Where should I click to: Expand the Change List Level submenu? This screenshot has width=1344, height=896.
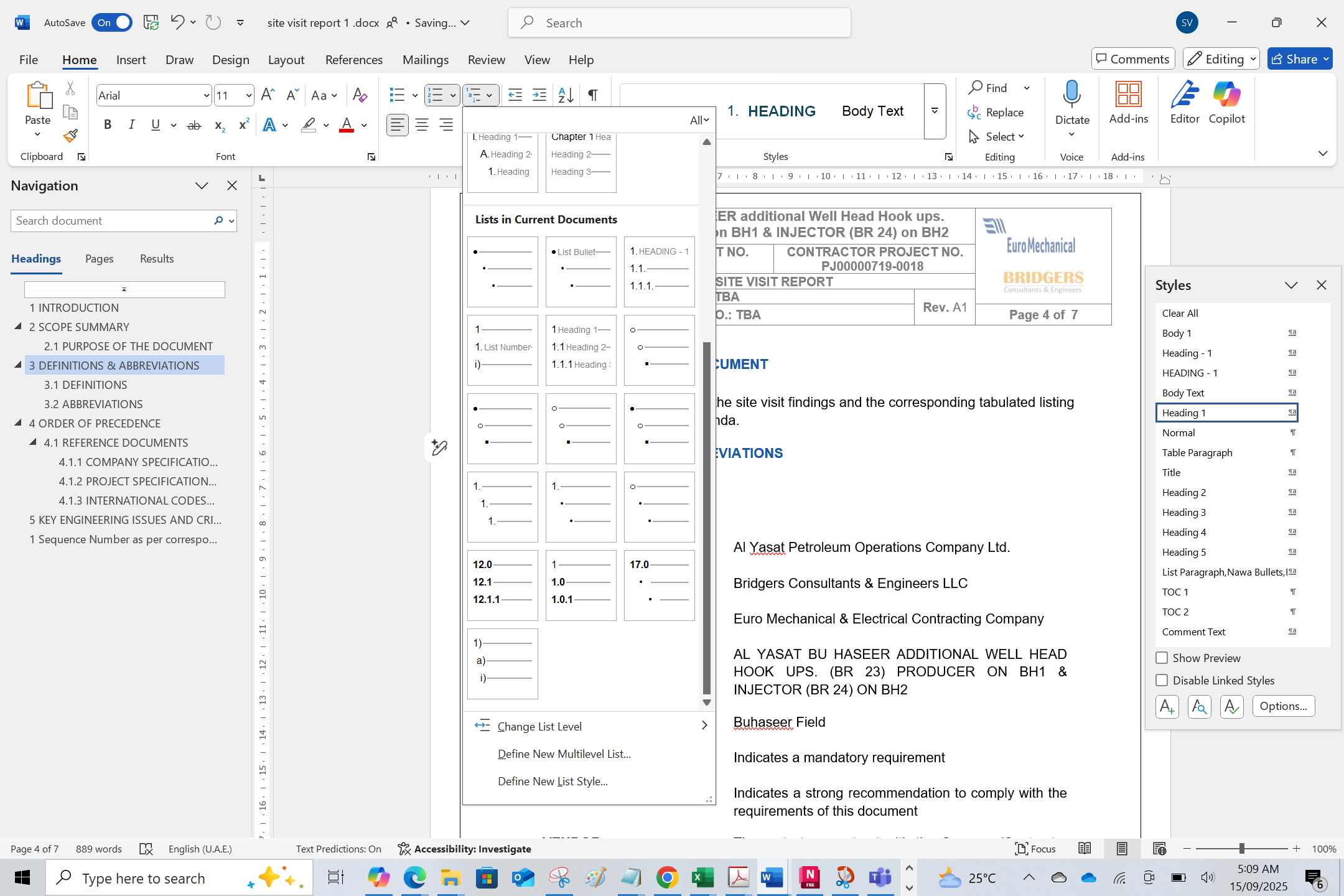click(x=539, y=726)
